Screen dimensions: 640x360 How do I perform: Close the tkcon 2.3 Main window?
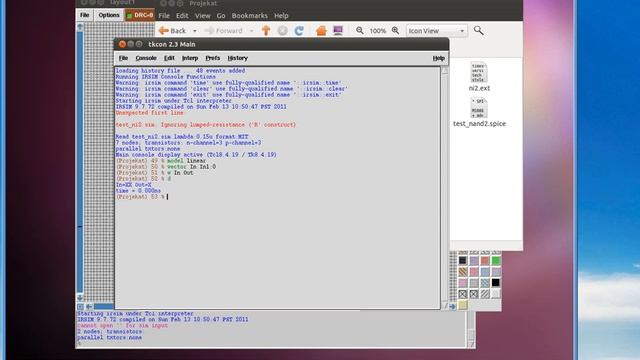tap(122, 44)
